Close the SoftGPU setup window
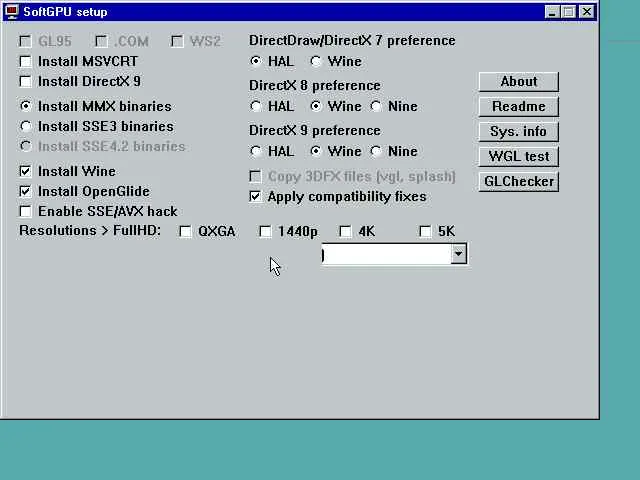The image size is (640, 480). (587, 11)
